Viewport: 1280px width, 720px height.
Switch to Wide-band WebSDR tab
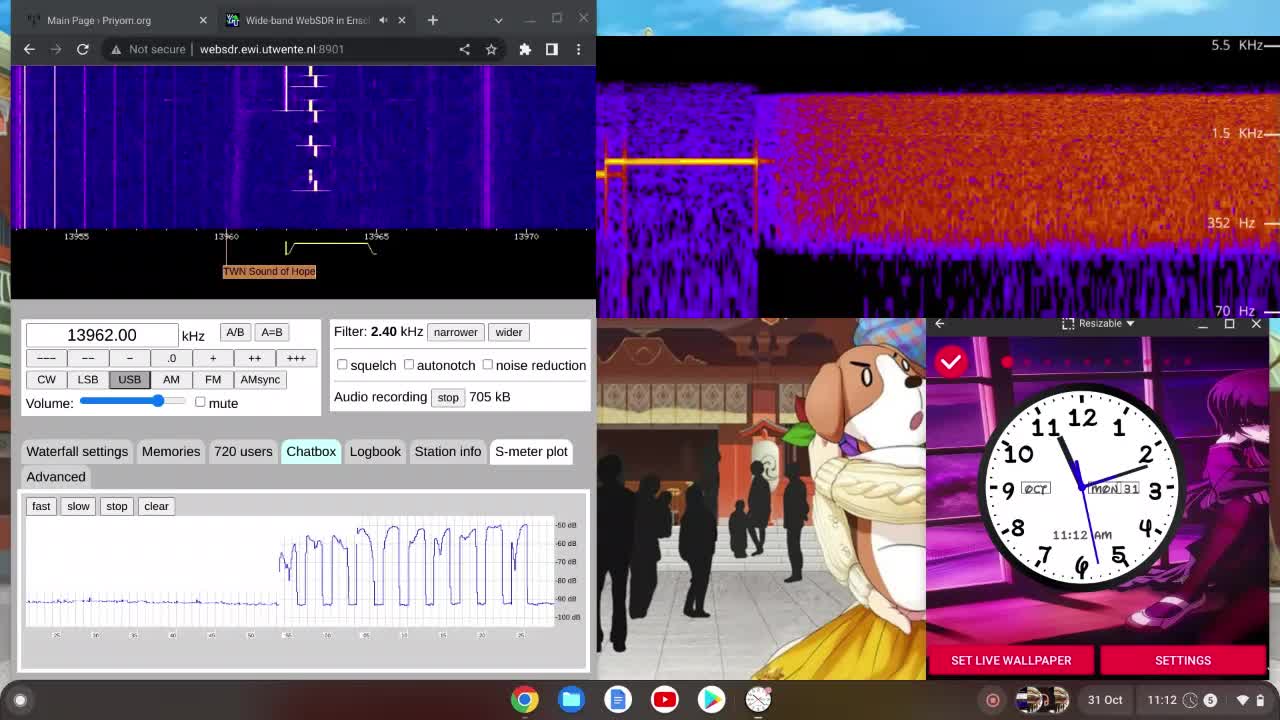pyautogui.click(x=313, y=20)
